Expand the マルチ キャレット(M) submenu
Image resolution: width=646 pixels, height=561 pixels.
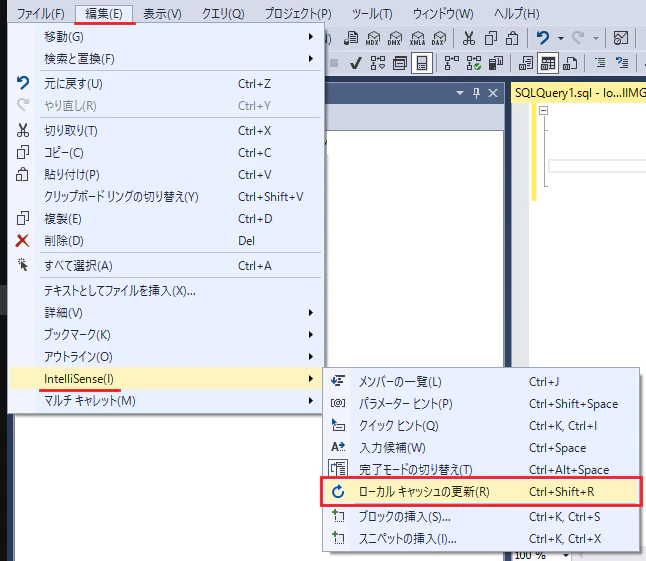[165, 401]
